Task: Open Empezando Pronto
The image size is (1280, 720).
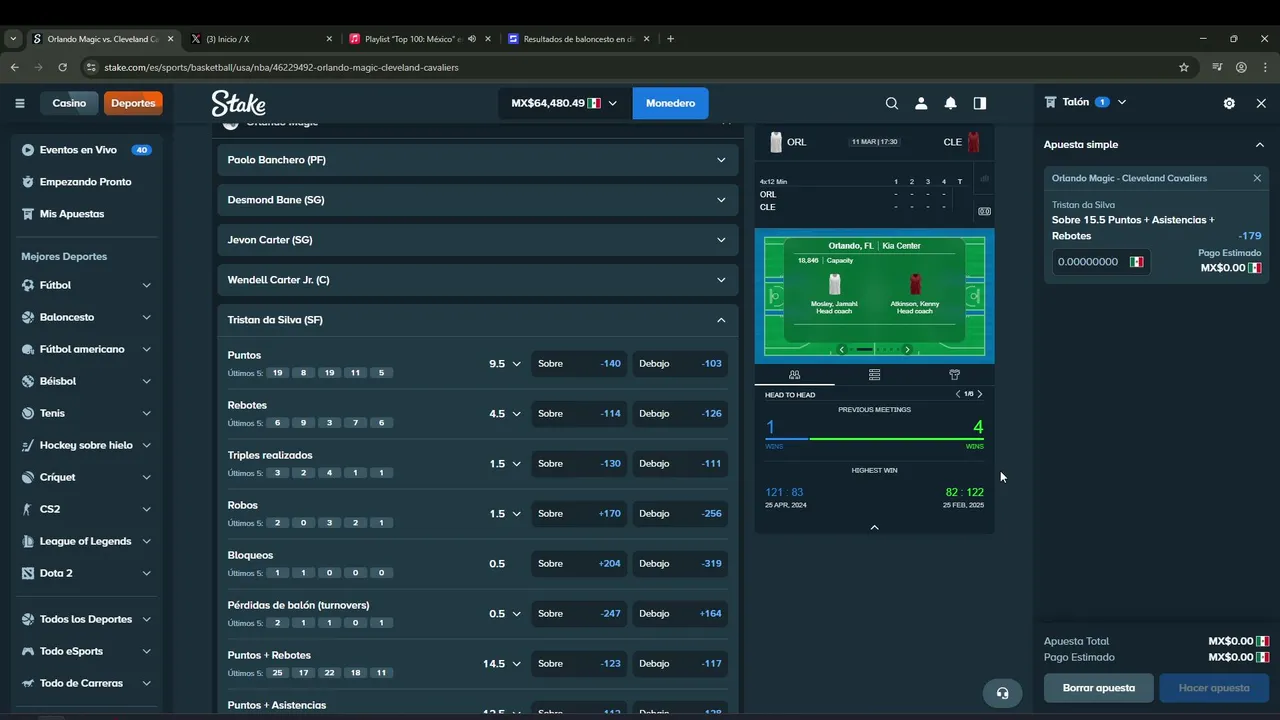Action: point(86,182)
